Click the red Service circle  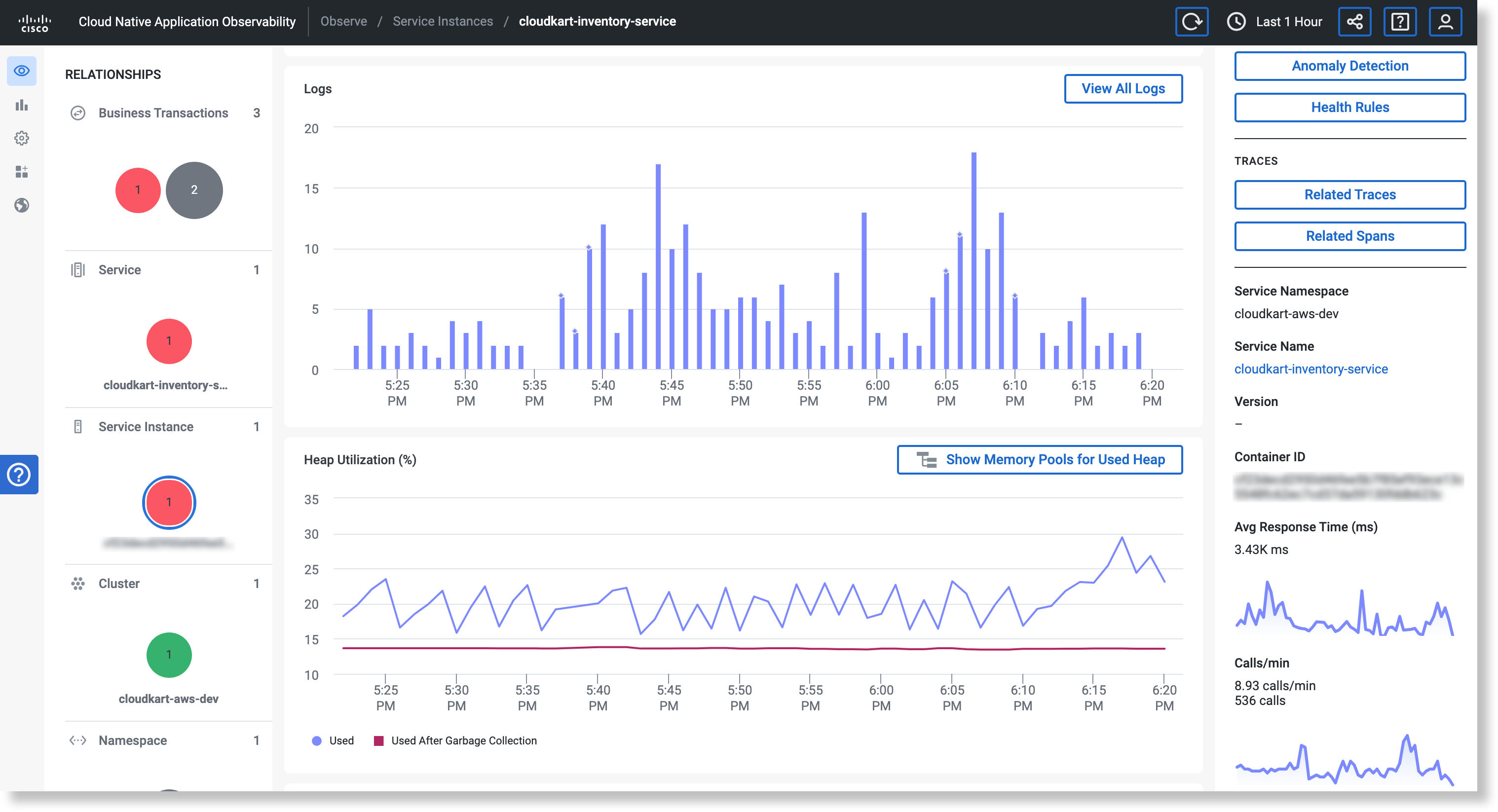click(169, 341)
